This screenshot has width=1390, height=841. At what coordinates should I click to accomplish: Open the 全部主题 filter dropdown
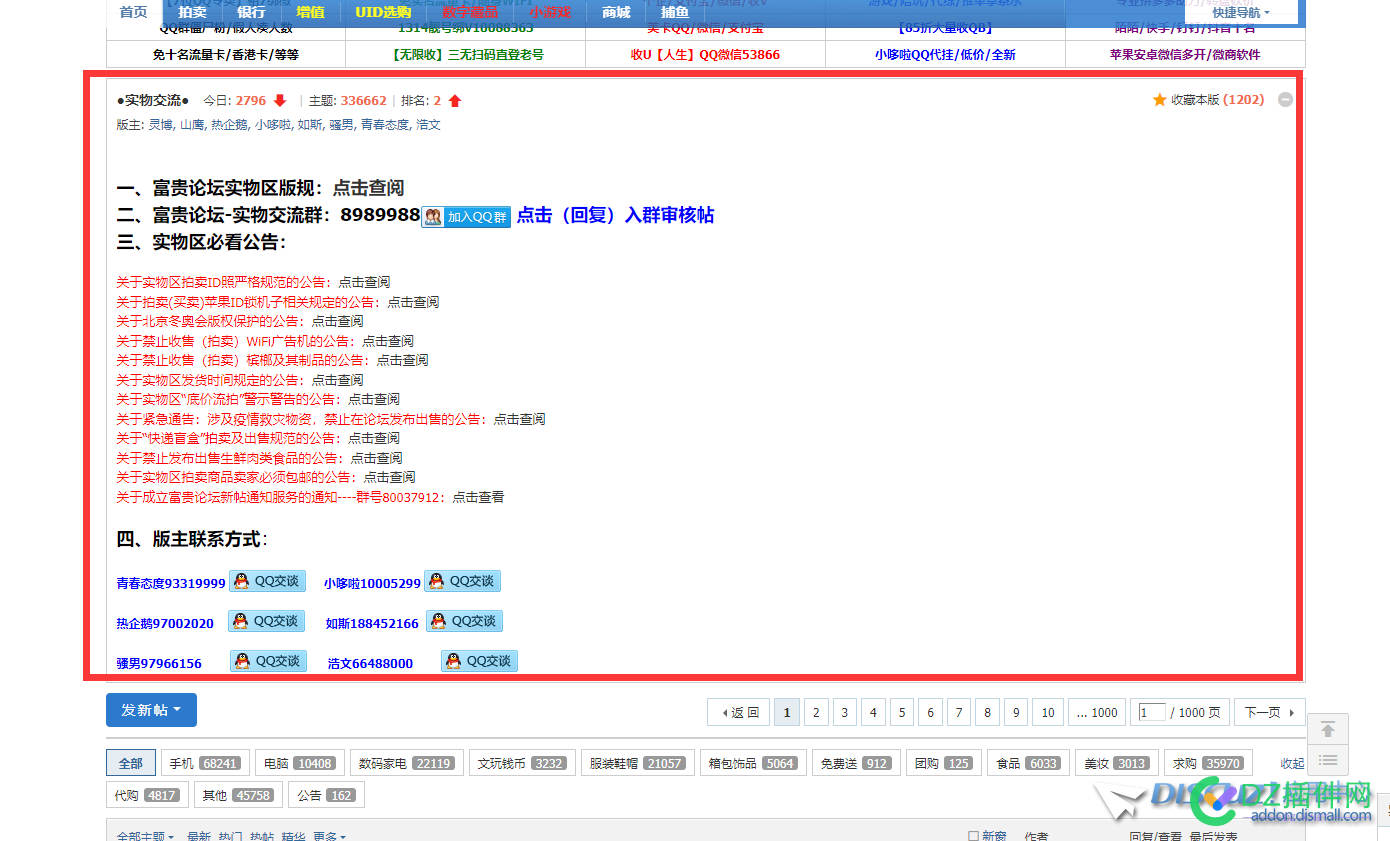tap(145, 836)
